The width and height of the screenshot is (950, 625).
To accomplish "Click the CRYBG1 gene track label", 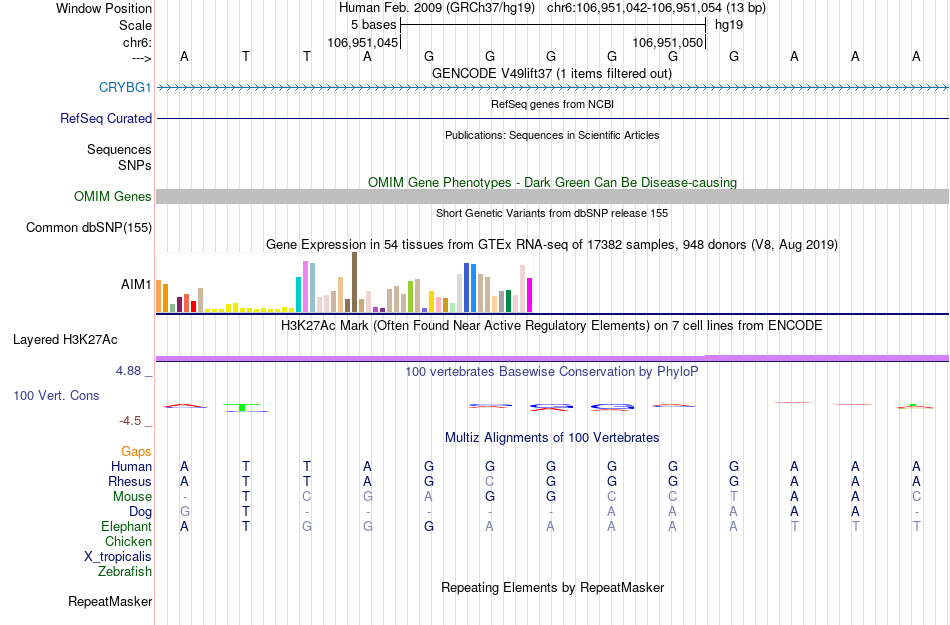I will click(x=125, y=87).
